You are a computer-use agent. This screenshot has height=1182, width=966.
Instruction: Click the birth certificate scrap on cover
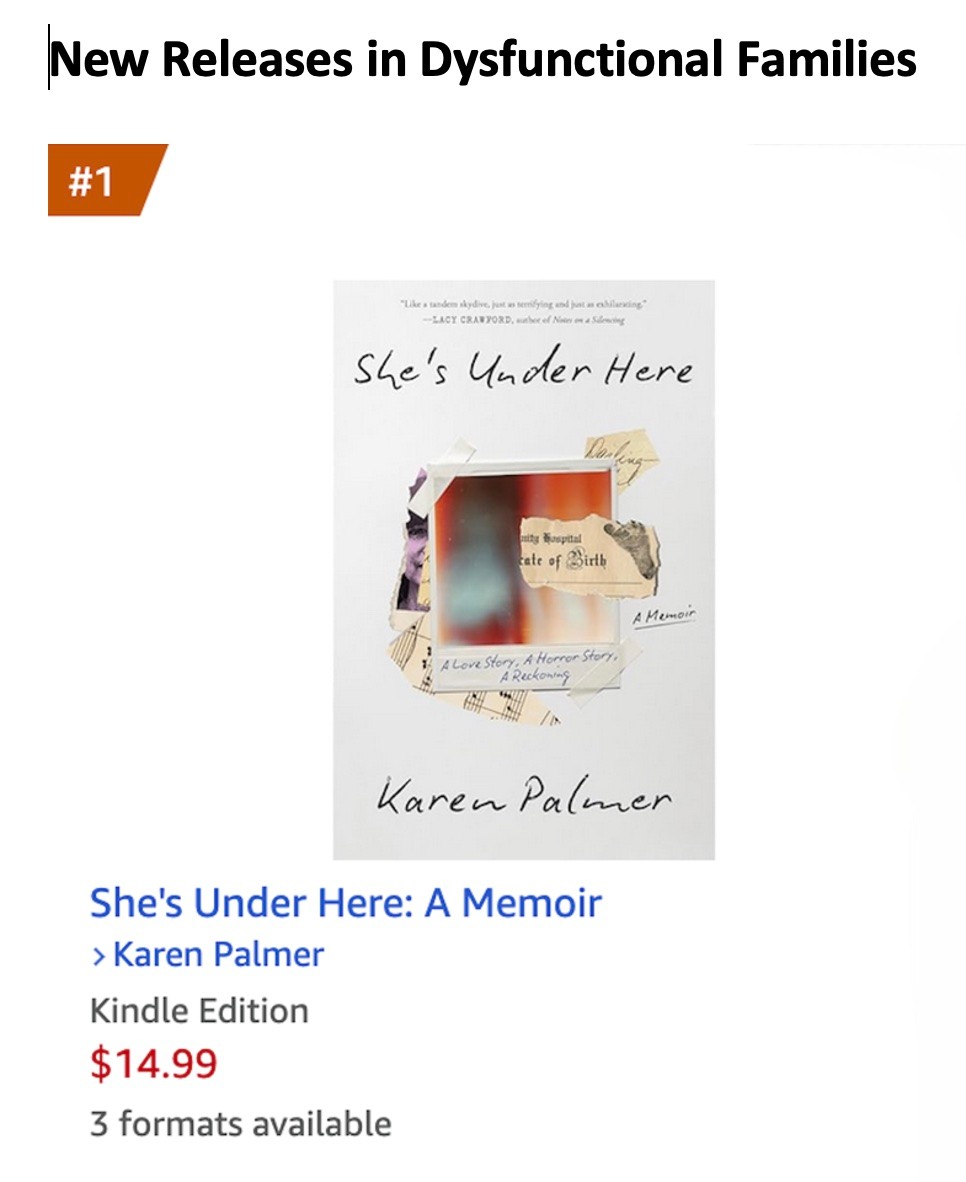coord(565,549)
